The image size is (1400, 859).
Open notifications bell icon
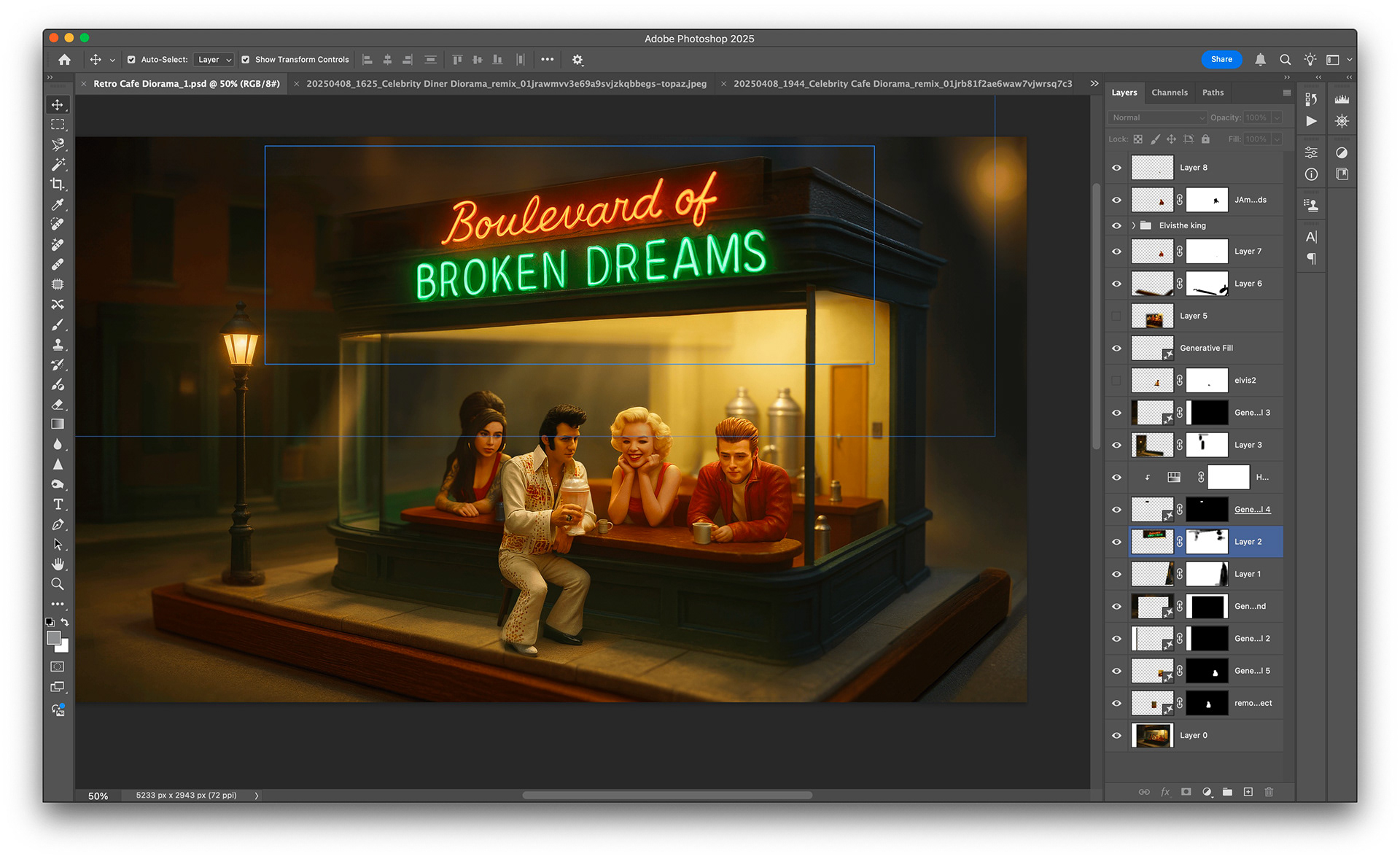coord(1260,60)
